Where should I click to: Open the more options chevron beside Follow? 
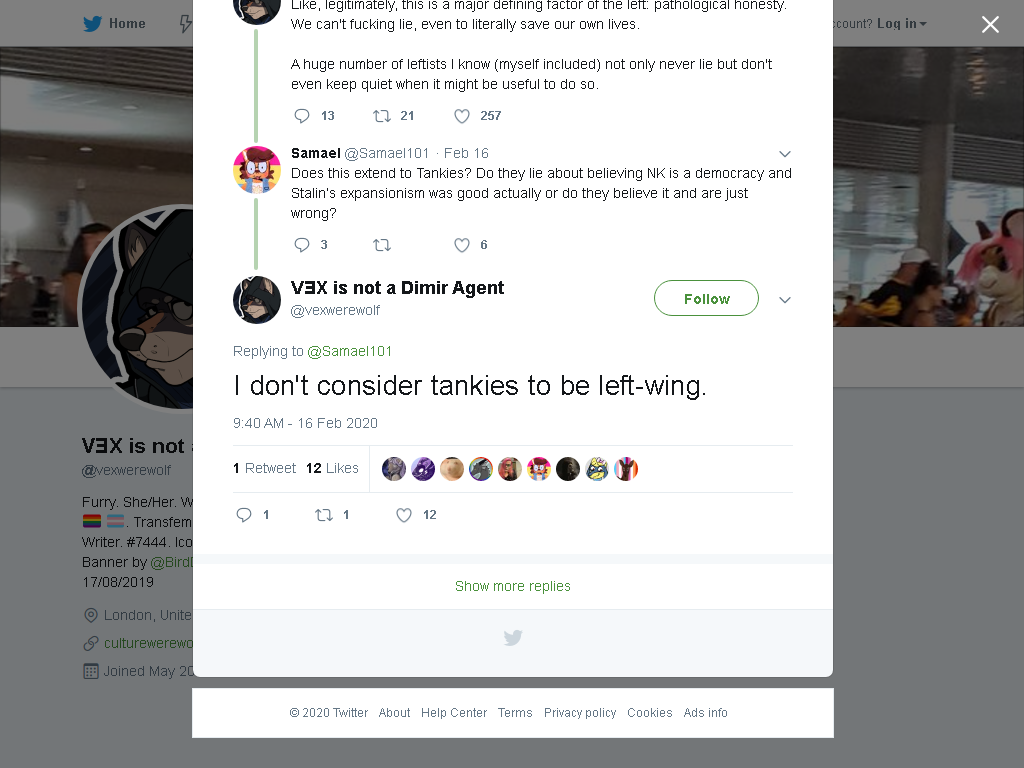pyautogui.click(x=785, y=300)
